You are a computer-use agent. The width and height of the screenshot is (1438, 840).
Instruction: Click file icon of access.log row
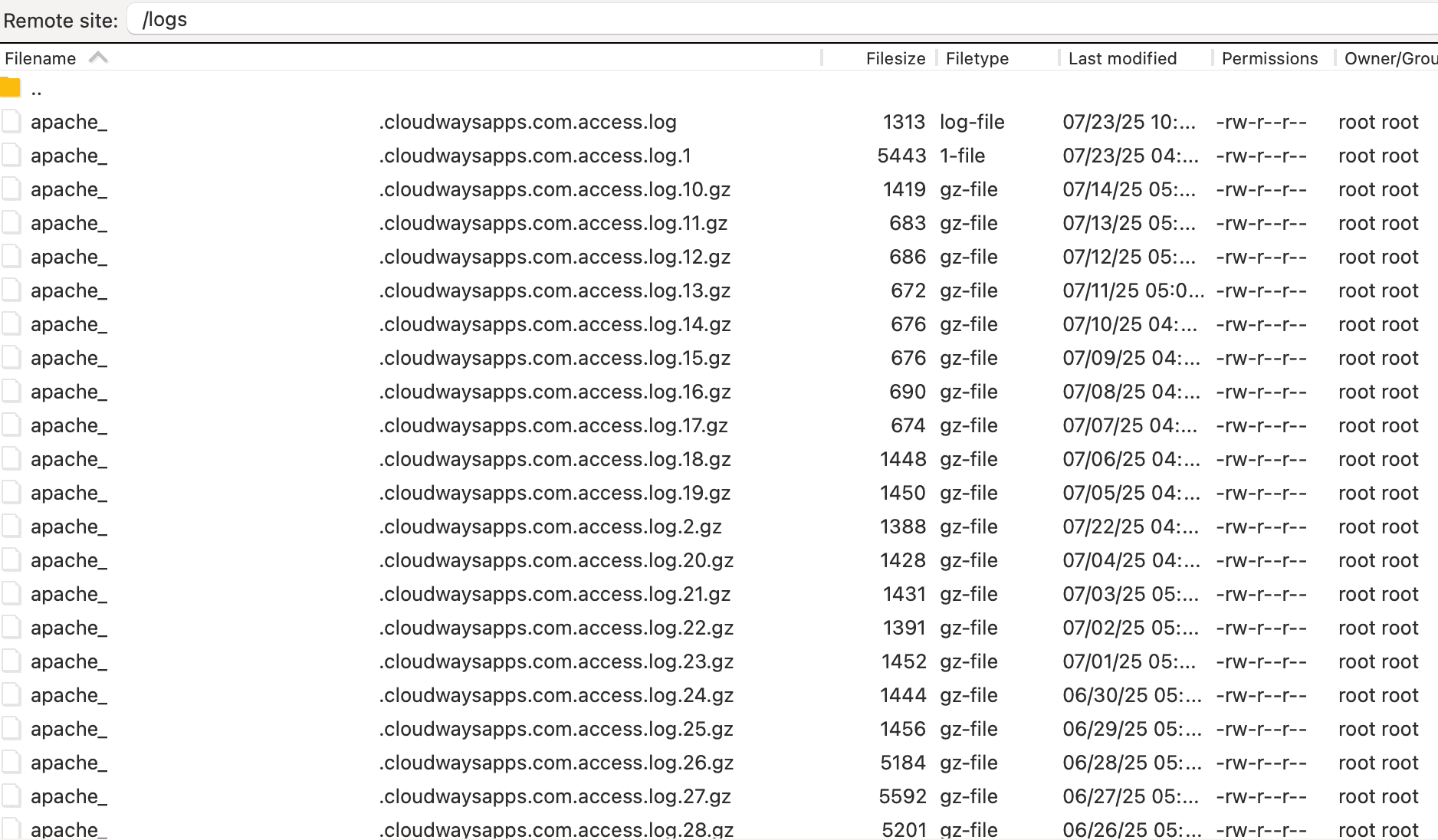click(x=11, y=122)
